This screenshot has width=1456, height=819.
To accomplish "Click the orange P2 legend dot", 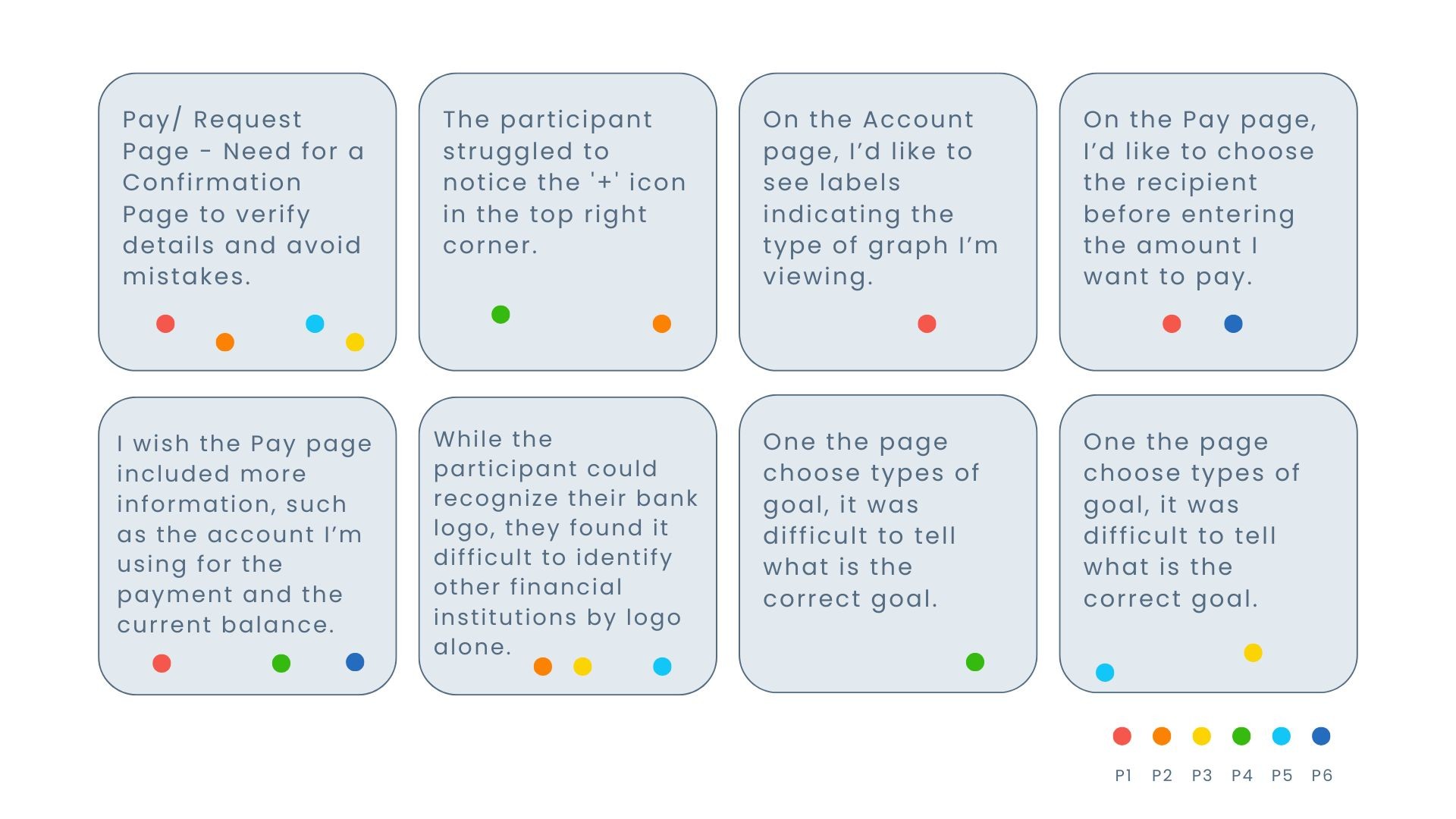I will coord(1162,736).
